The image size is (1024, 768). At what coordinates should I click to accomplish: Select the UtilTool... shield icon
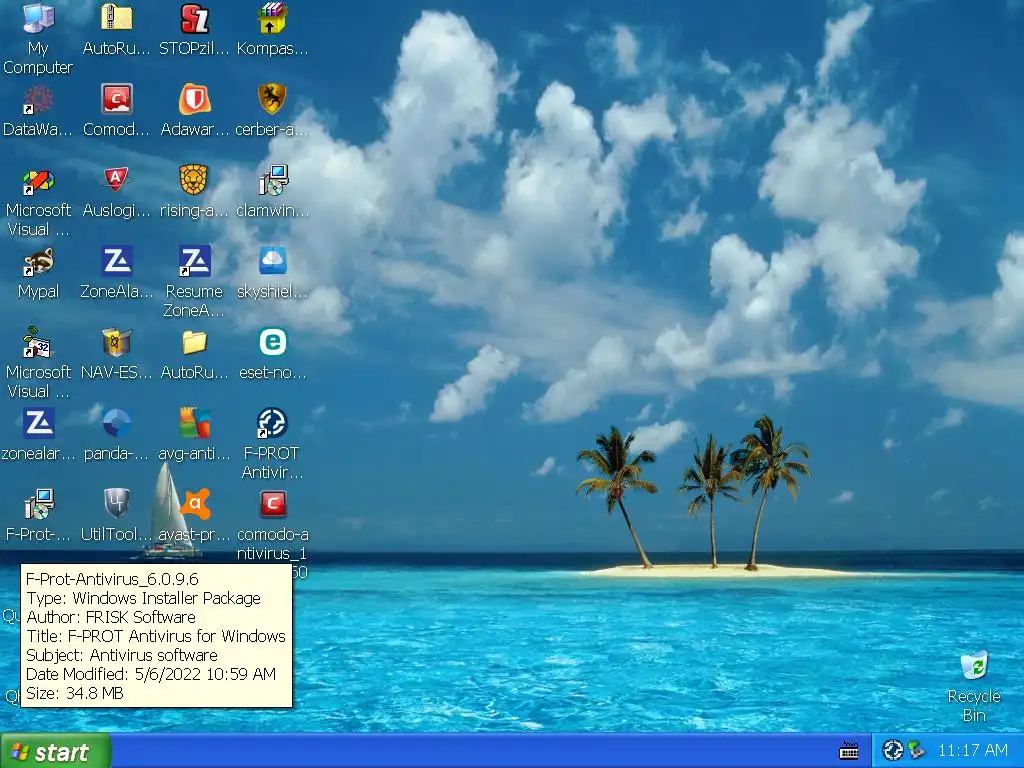[x=117, y=504]
